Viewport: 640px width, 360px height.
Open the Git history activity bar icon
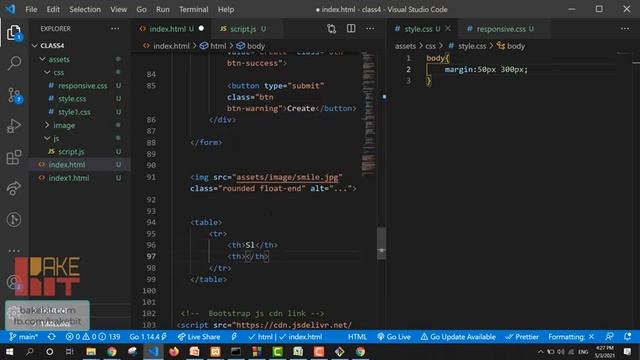14,220
